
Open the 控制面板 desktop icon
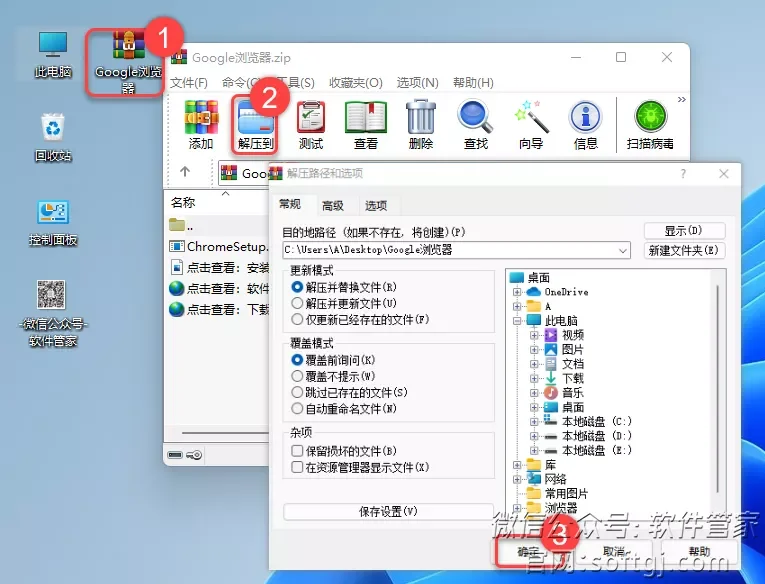click(x=53, y=222)
